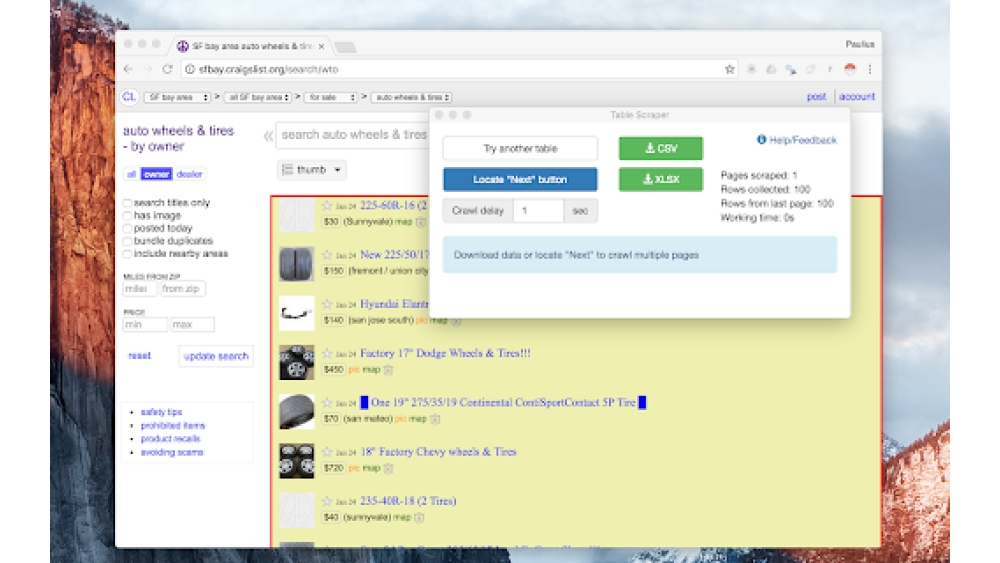Open the auto wheels & tires dropdown

click(411, 97)
